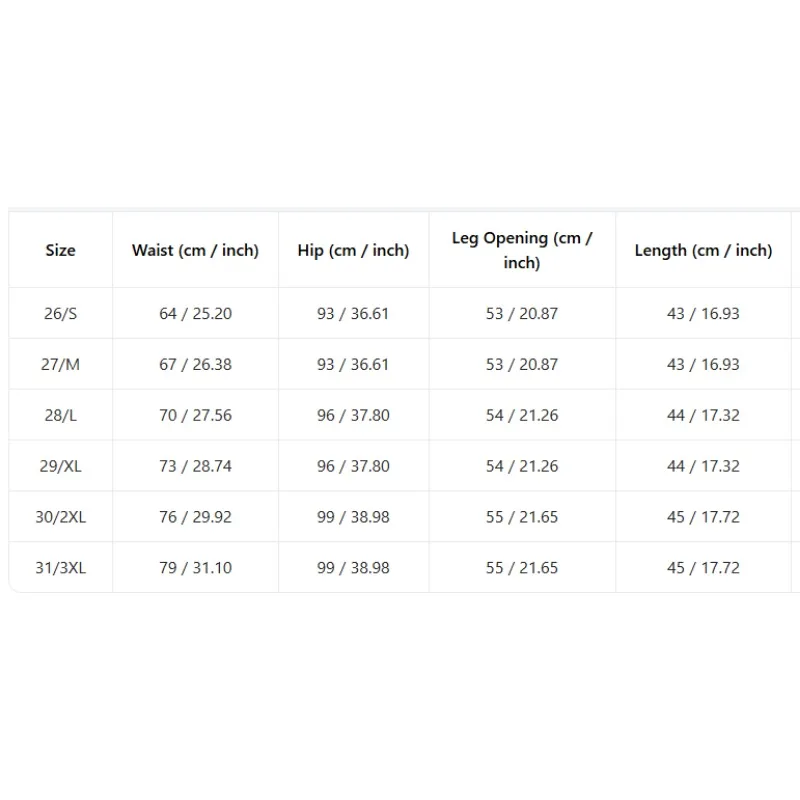Select waist value 64 / 25.20
Screen dimensions: 800x800
[x=195, y=313]
